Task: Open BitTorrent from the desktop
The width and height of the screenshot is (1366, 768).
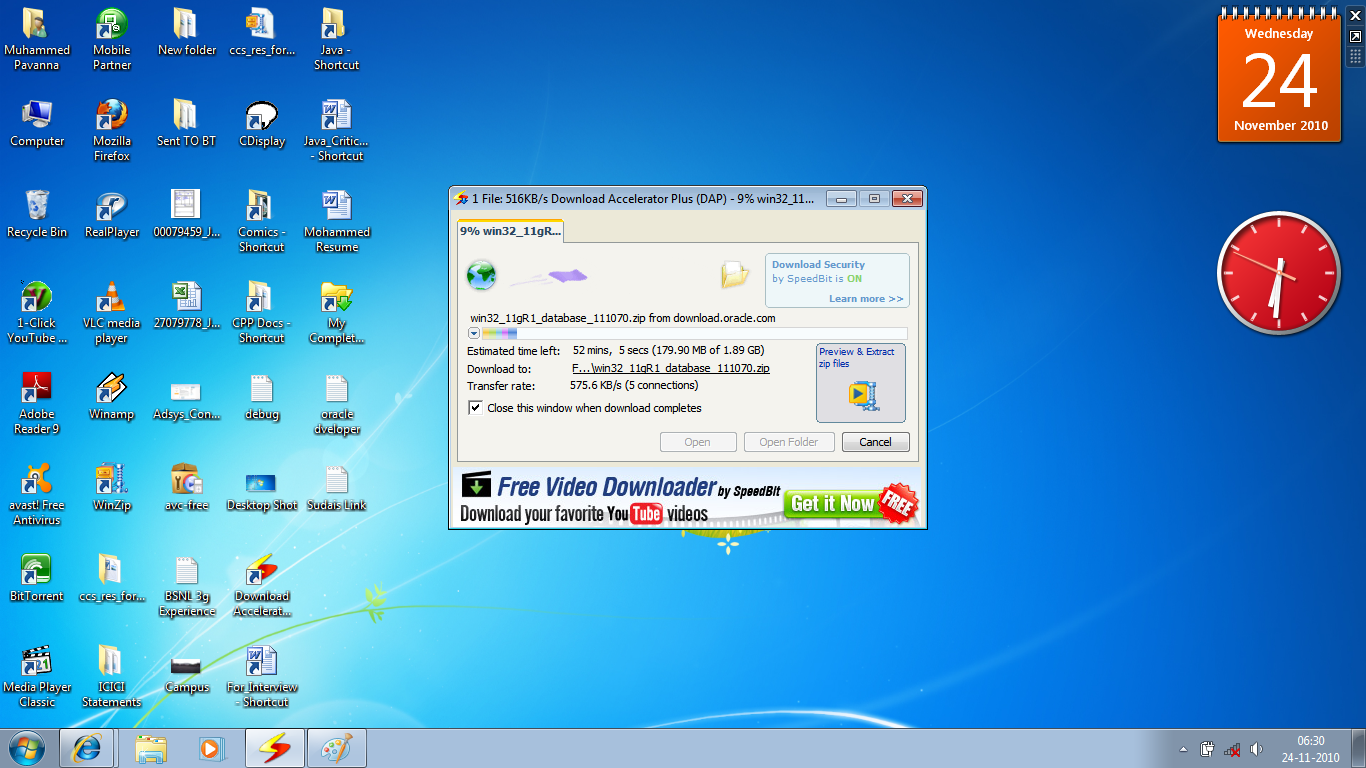Action: pyautogui.click(x=37, y=573)
